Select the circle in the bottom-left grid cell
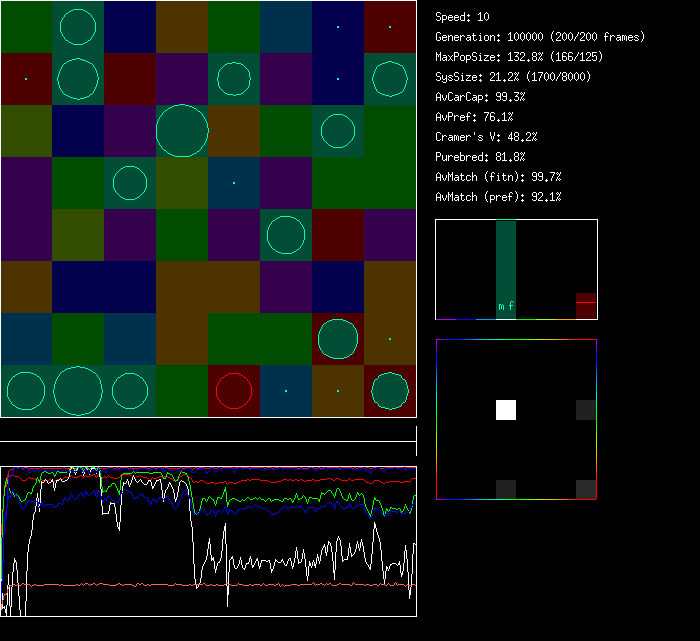This screenshot has height=641, width=700. coord(26,391)
